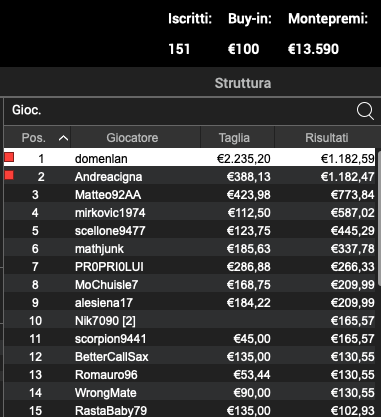Select player row domenlan

[189, 157]
